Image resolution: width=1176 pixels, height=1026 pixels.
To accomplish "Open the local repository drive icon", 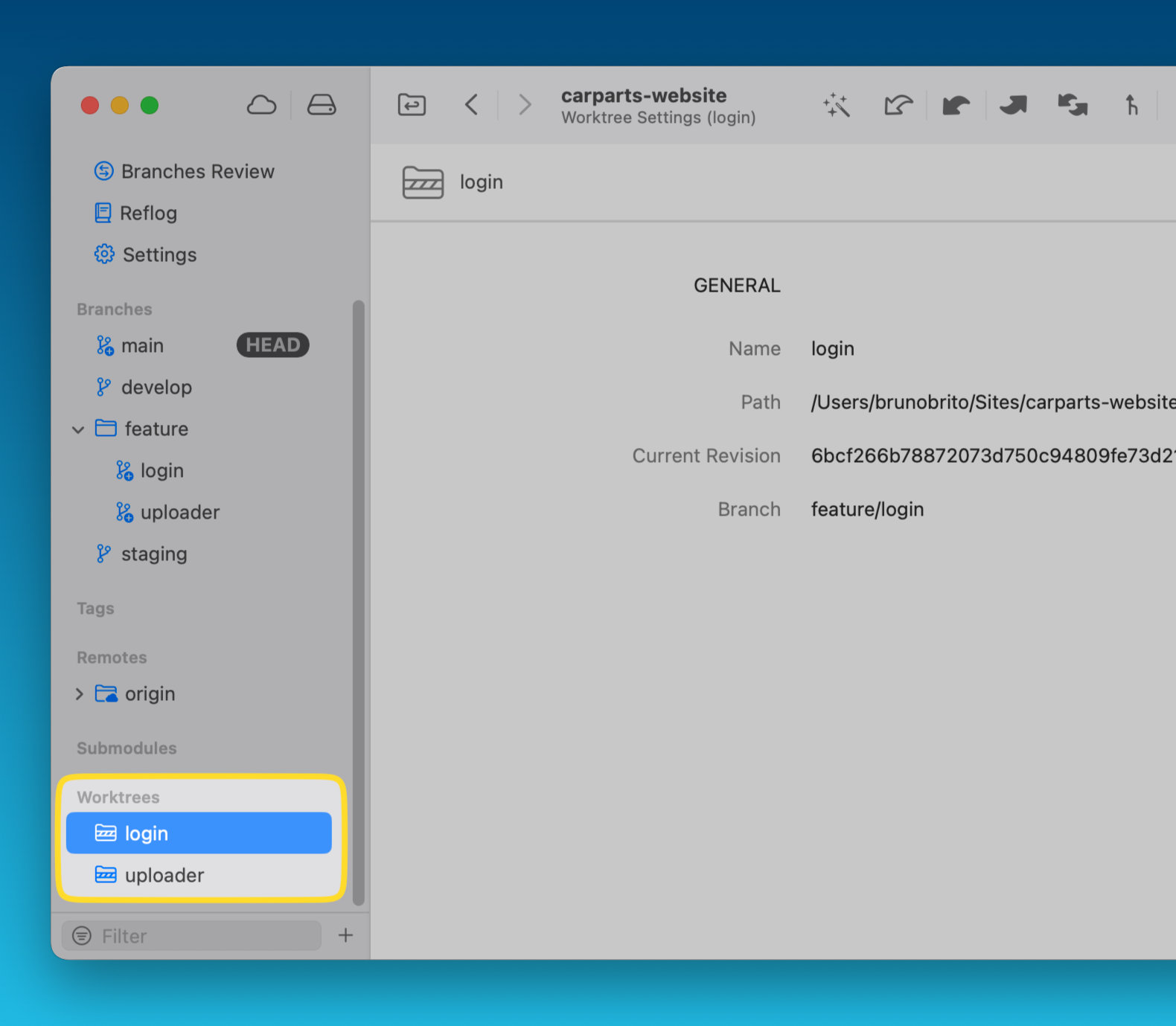I will pos(322,105).
